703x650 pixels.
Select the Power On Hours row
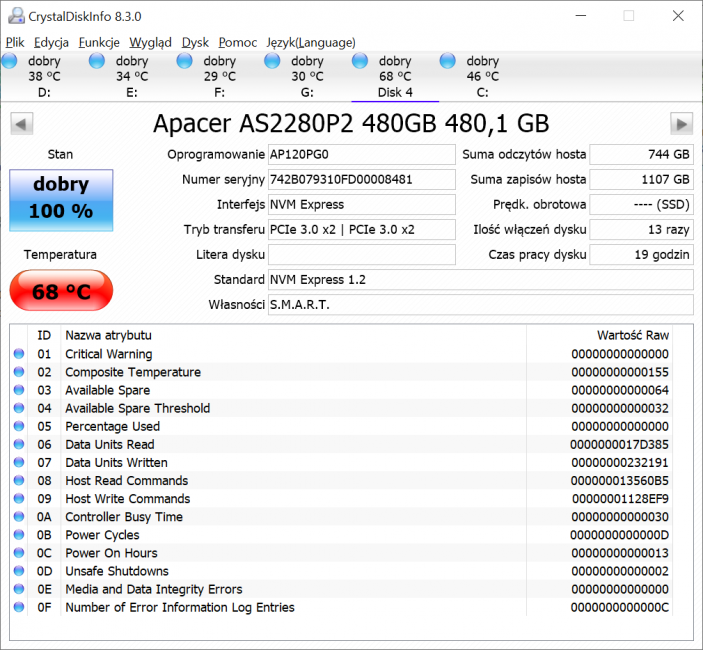coord(341,553)
